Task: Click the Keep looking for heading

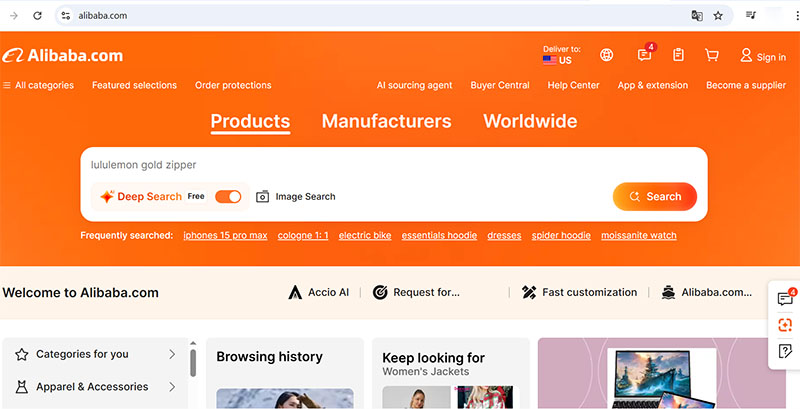Action: [433, 357]
